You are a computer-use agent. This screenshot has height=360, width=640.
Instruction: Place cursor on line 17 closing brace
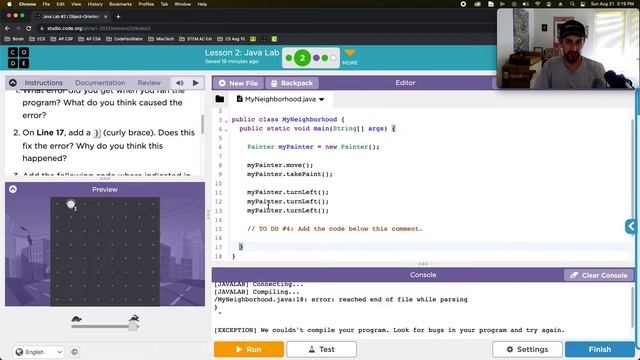(x=241, y=247)
